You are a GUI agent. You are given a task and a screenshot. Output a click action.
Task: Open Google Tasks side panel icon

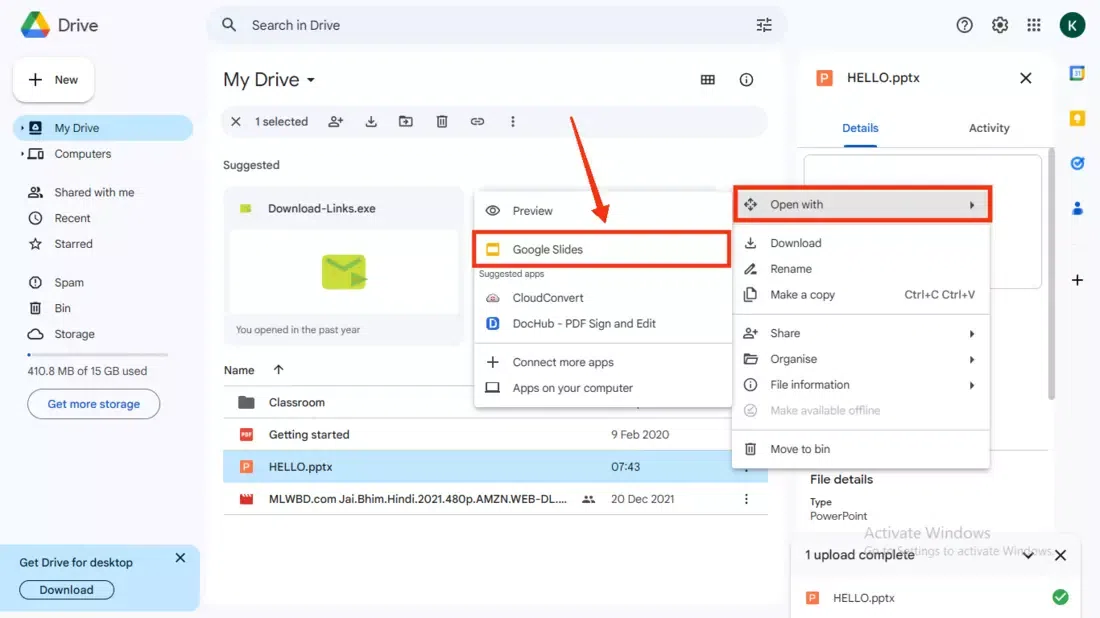pyautogui.click(x=1077, y=163)
